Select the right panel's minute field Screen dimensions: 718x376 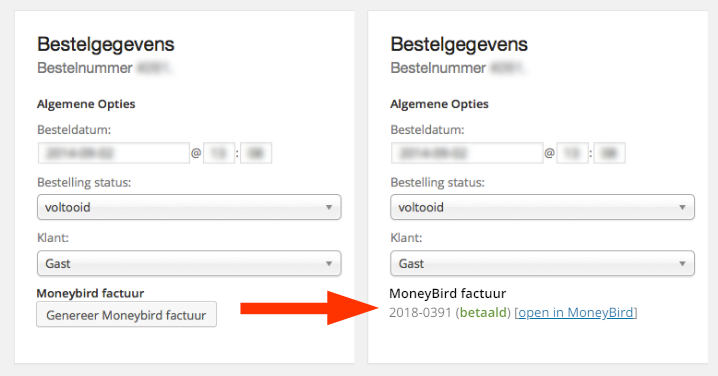click(x=609, y=153)
